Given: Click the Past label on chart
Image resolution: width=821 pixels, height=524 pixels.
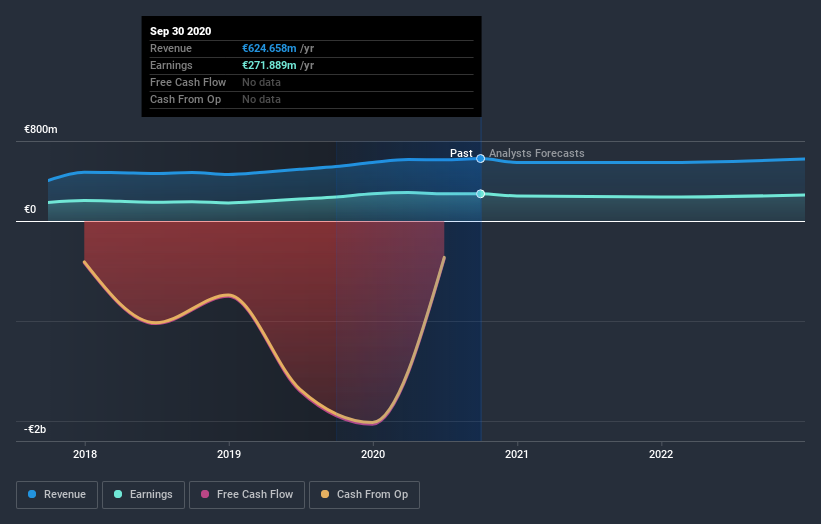Looking at the screenshot, I should [x=461, y=153].
